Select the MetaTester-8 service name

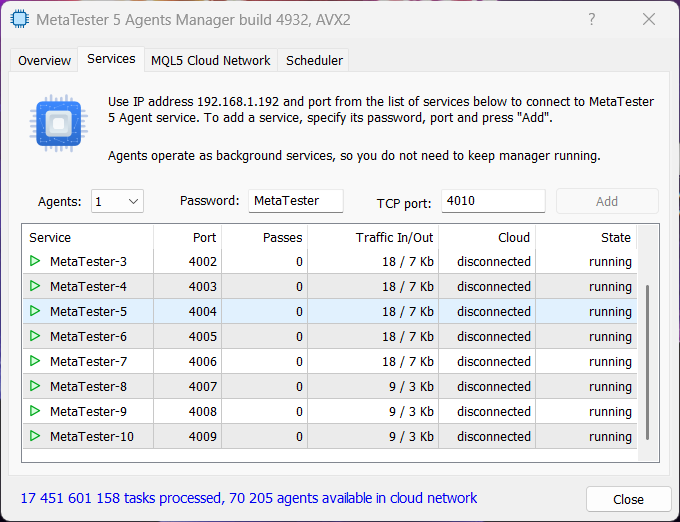[88, 386]
